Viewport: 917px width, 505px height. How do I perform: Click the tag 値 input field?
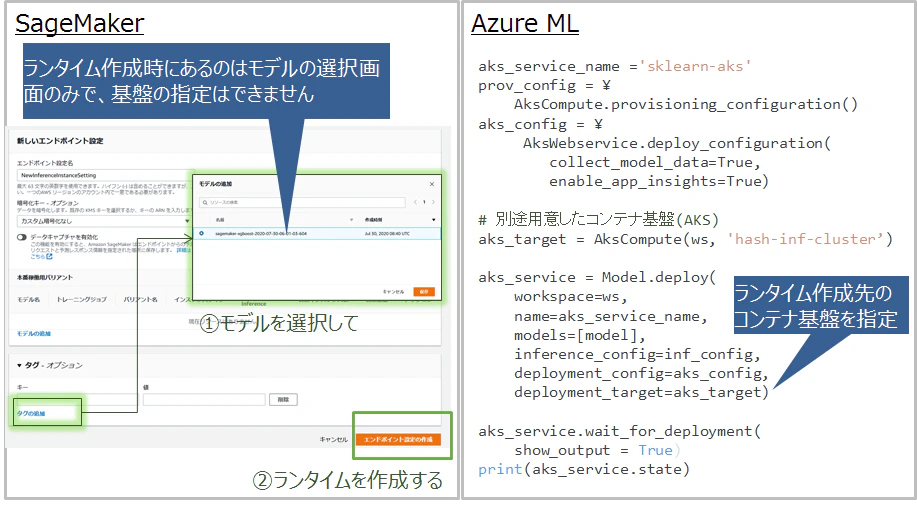(x=204, y=400)
